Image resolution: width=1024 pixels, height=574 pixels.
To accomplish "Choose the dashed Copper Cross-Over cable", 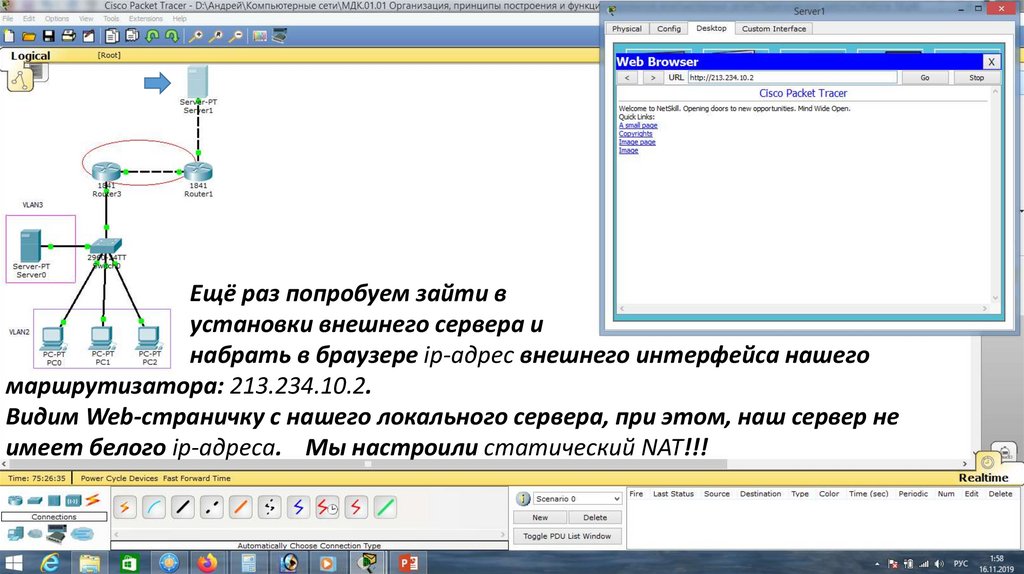I will point(212,507).
